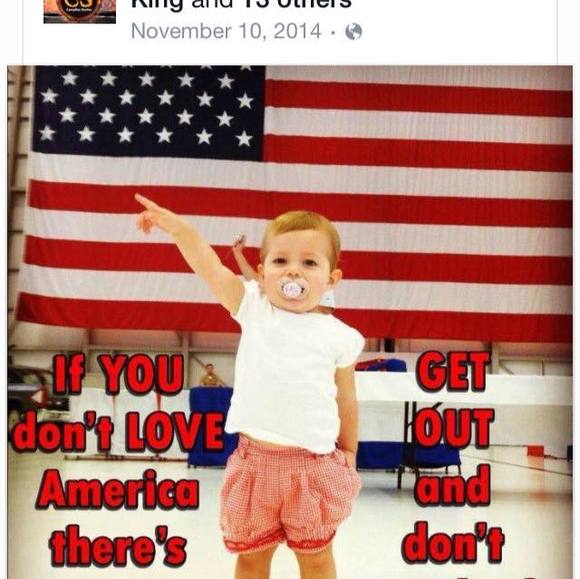Open the November 10, 2014 timestamp

(226, 31)
